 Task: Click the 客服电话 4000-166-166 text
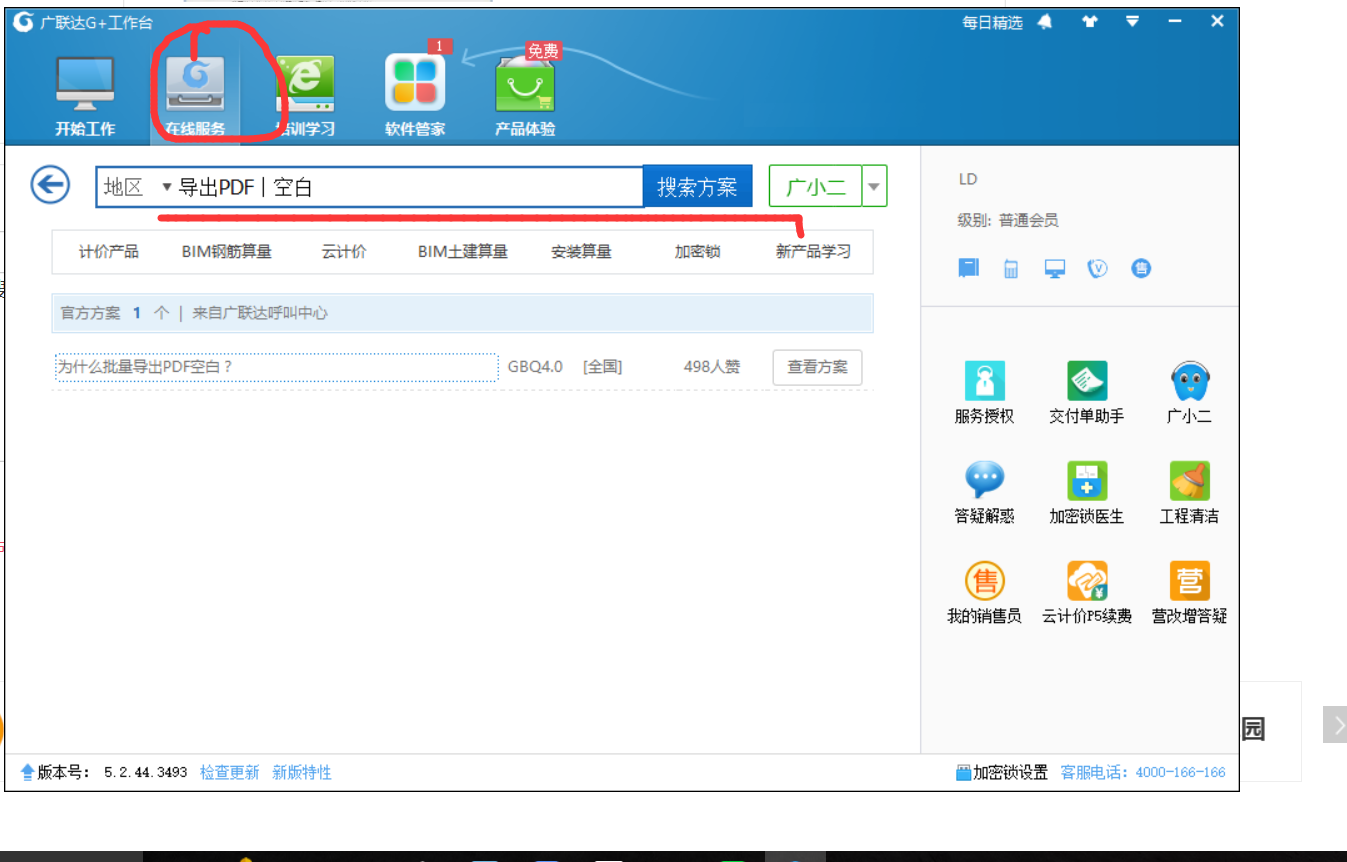[x=1143, y=772]
